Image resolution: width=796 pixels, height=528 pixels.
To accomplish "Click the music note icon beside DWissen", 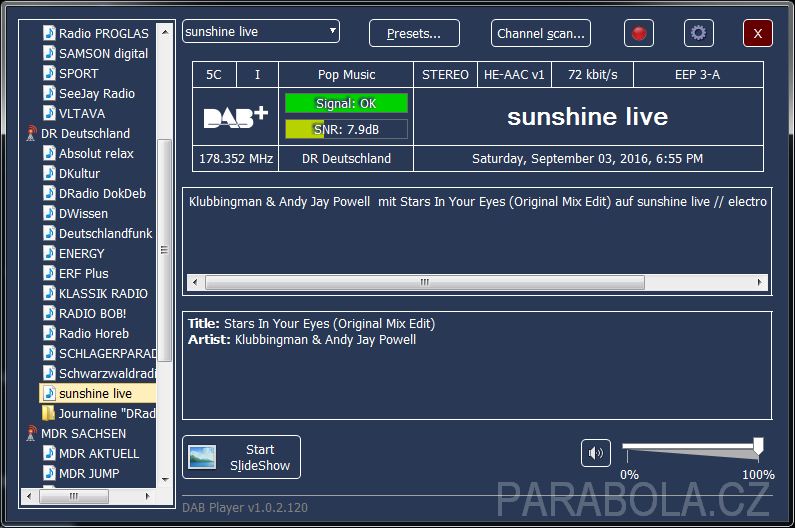I will click(49, 213).
